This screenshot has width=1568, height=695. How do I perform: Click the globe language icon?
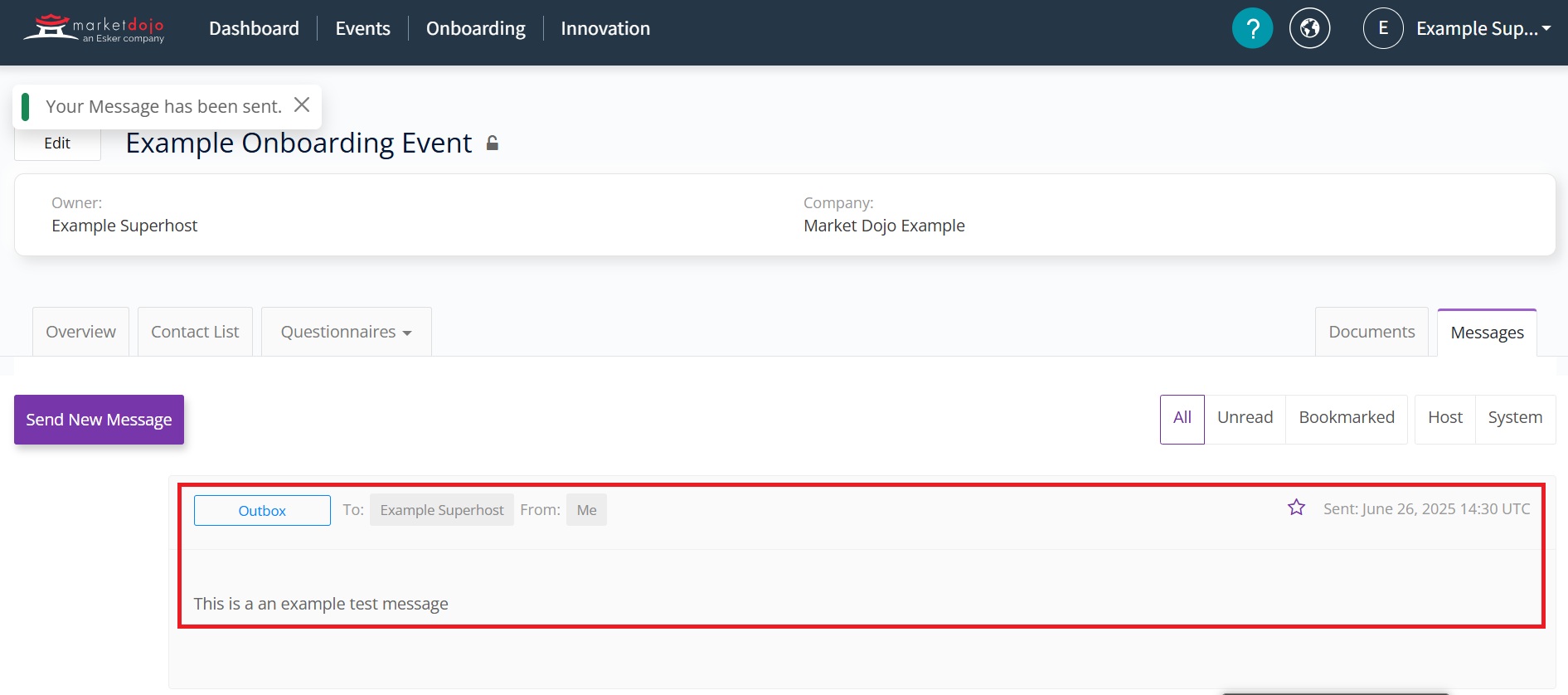coord(1309,28)
